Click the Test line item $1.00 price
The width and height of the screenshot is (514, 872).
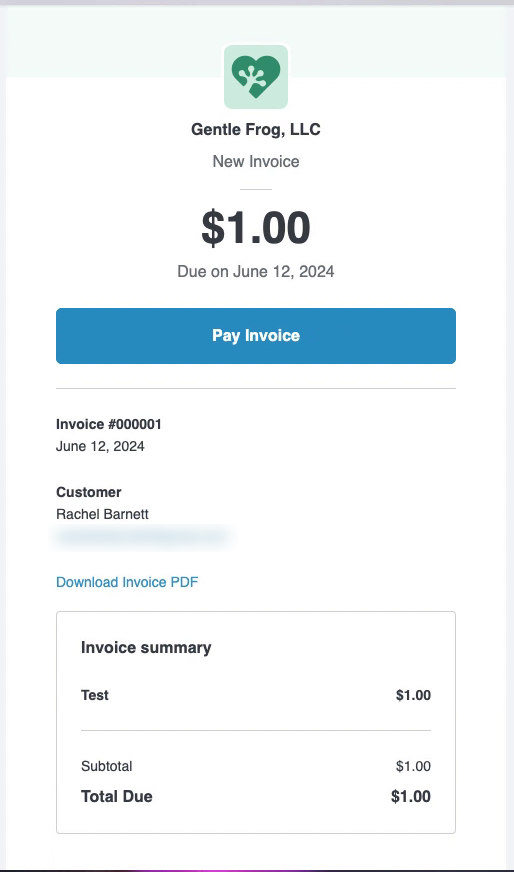pyautogui.click(x=413, y=695)
